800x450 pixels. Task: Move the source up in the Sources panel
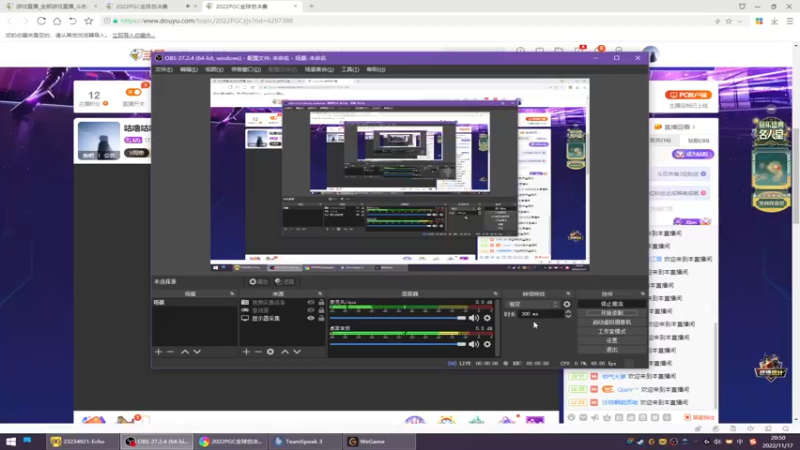(285, 352)
